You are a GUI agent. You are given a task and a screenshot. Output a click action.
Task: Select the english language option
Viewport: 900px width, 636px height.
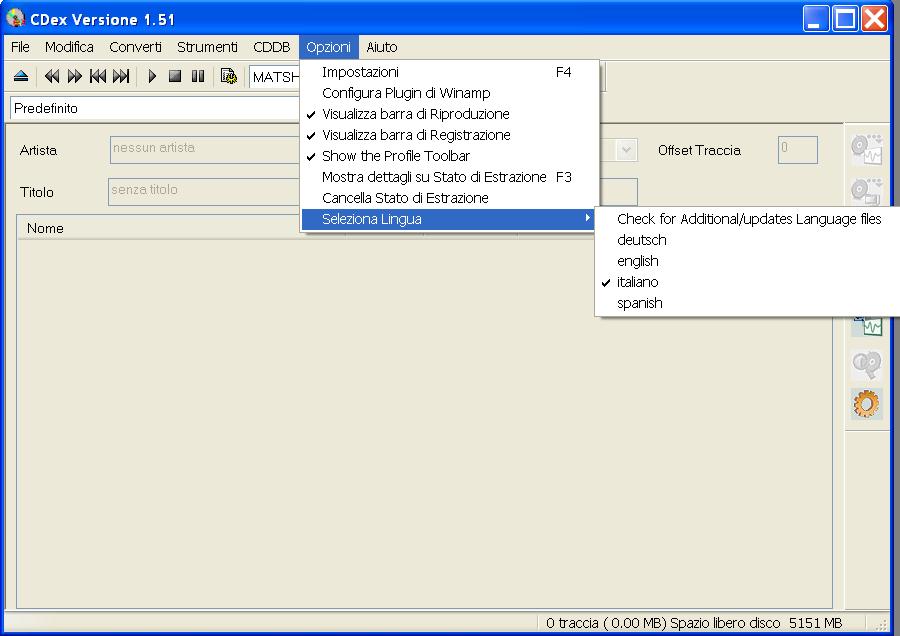(637, 261)
